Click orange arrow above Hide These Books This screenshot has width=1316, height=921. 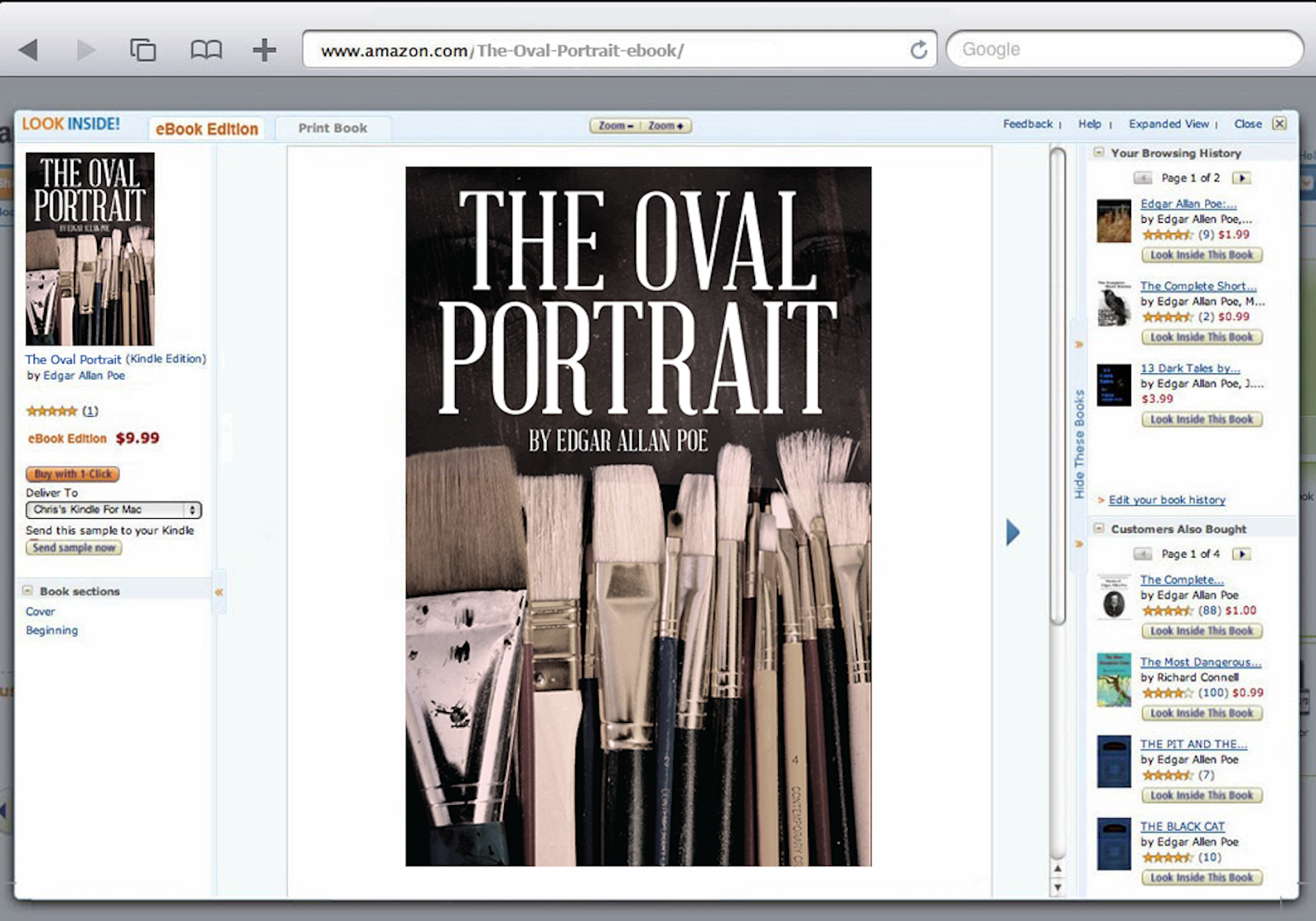pos(1079,345)
